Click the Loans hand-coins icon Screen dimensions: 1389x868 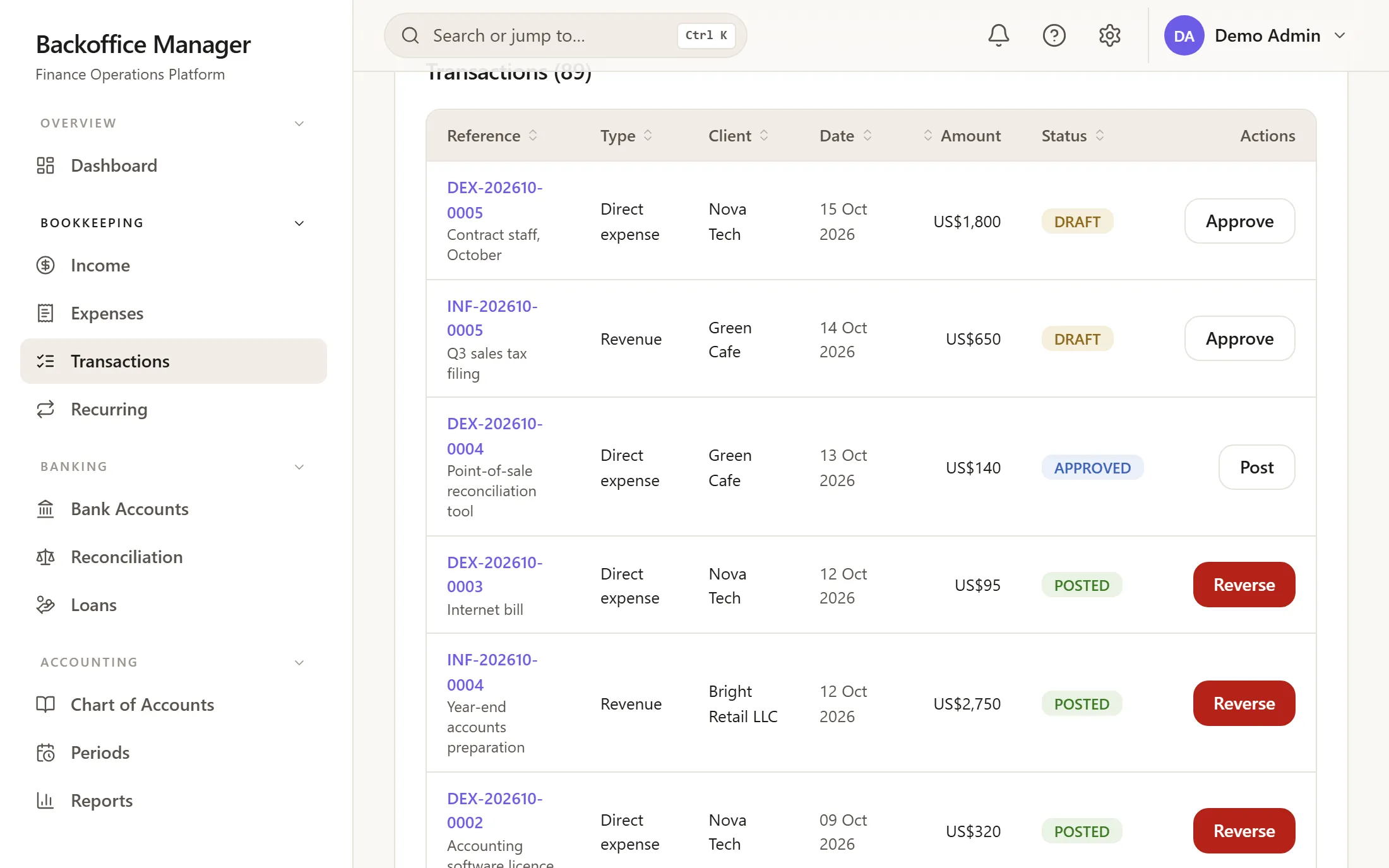pos(45,605)
